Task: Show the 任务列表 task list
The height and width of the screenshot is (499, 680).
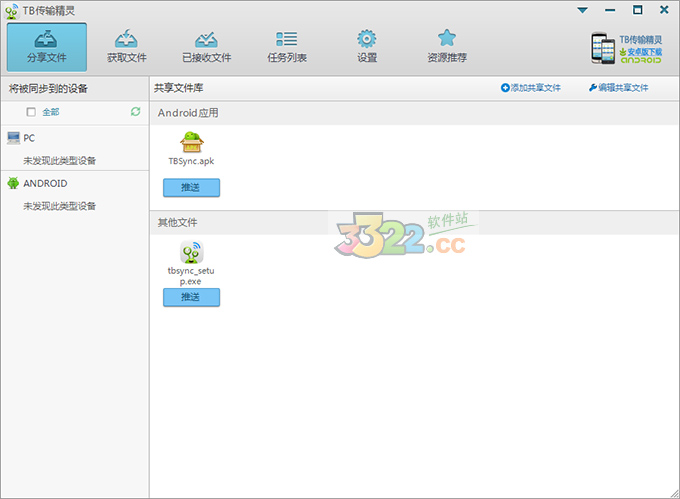Action: [287, 47]
